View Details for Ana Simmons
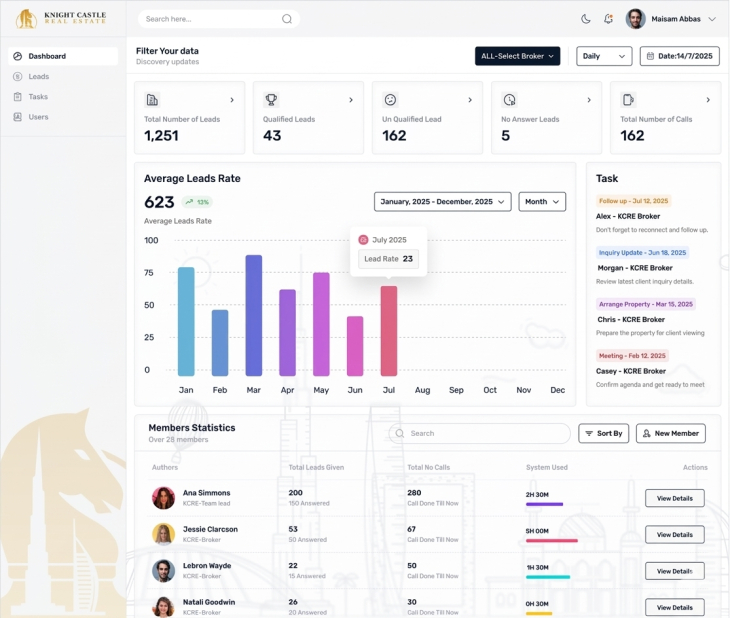 tap(674, 498)
